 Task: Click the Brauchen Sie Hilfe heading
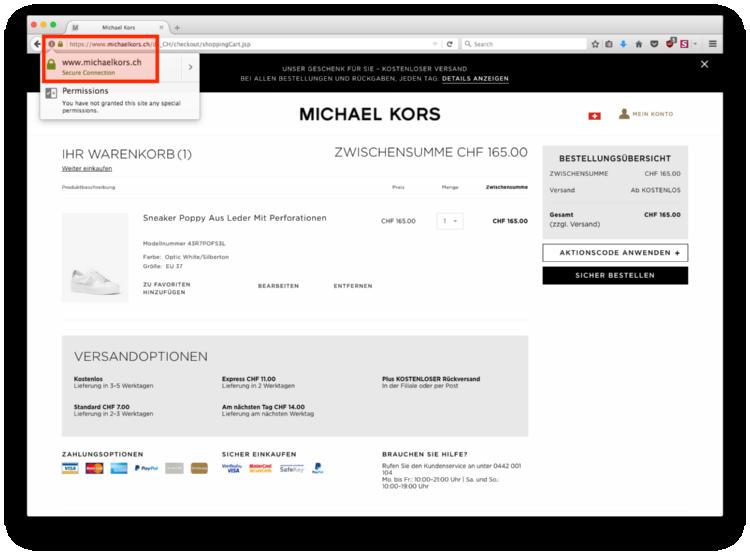click(x=425, y=455)
